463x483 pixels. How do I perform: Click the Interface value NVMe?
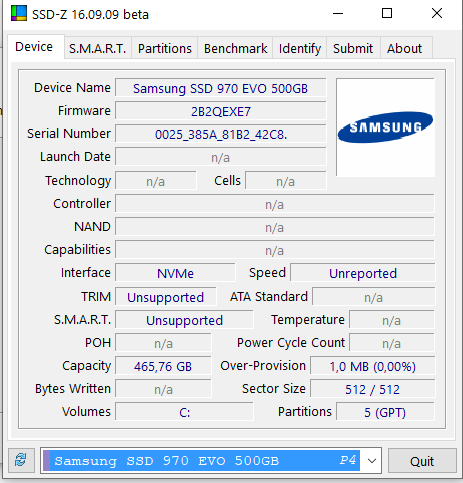[175, 273]
